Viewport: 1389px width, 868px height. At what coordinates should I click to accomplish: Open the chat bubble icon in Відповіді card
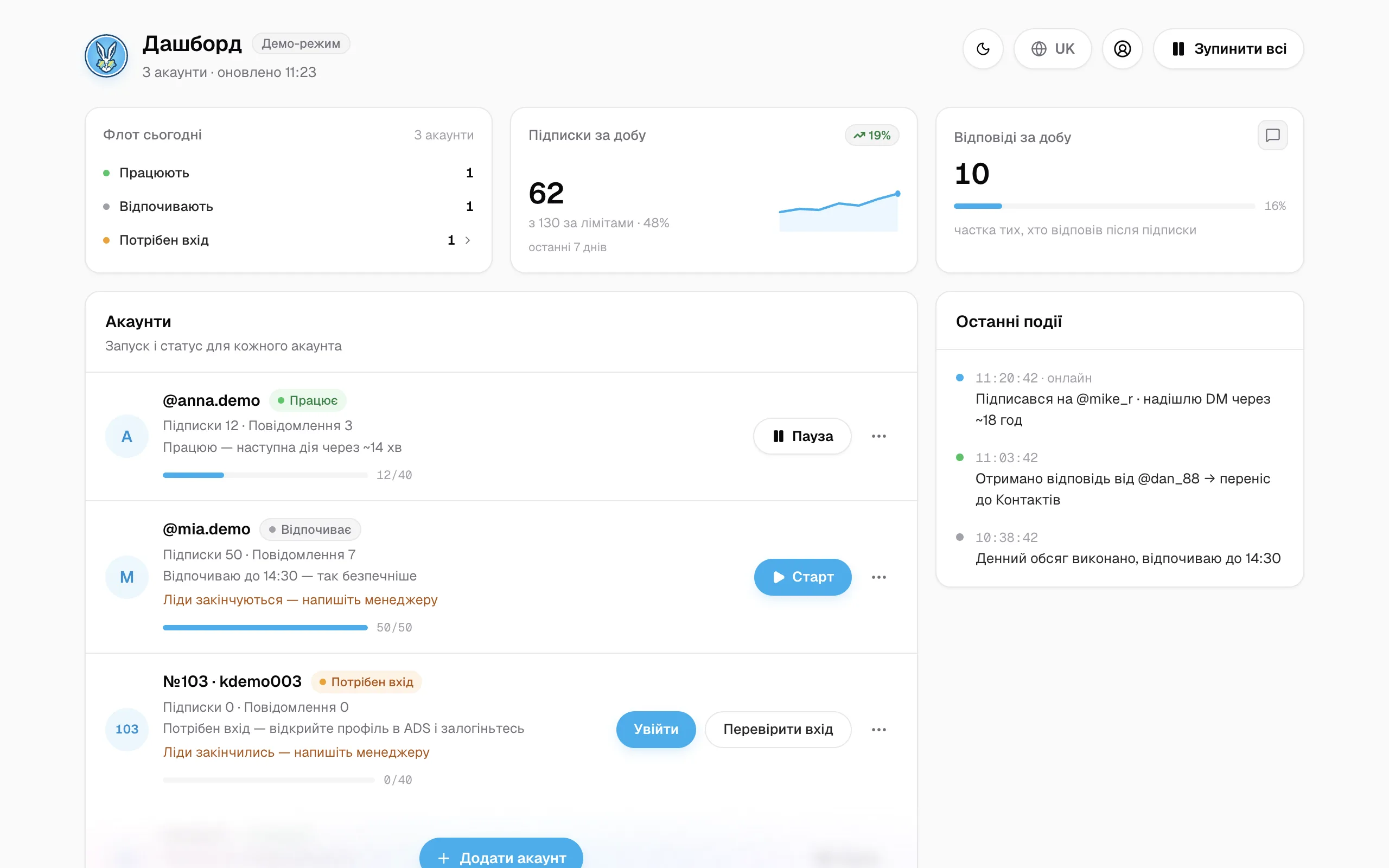click(1272, 136)
